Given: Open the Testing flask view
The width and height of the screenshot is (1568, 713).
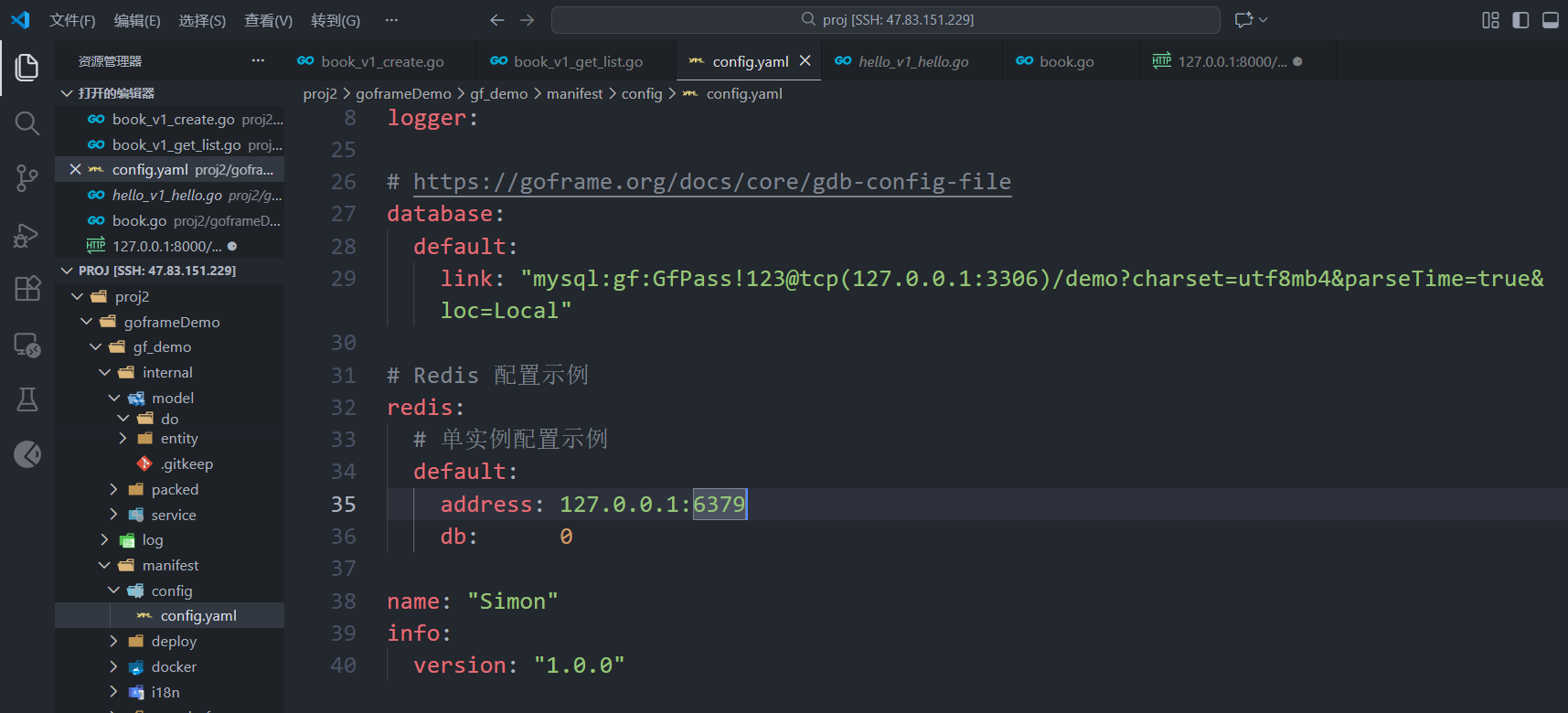Looking at the screenshot, I should pyautogui.click(x=27, y=399).
